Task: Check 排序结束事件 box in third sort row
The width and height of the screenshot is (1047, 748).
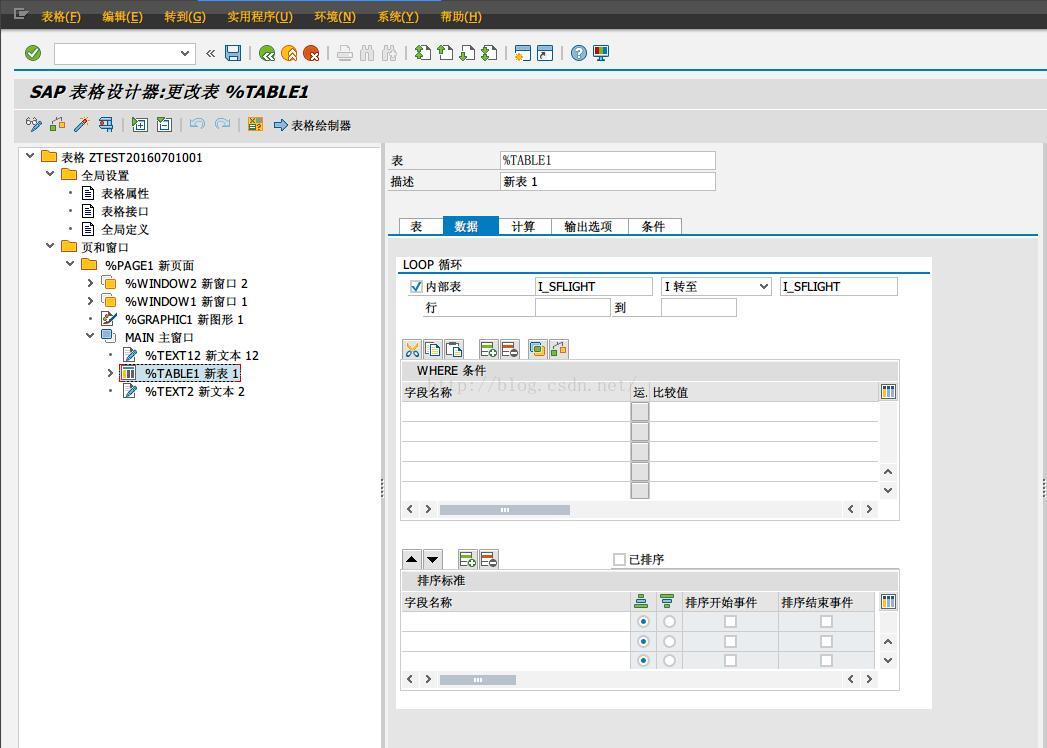Action: [x=826, y=660]
